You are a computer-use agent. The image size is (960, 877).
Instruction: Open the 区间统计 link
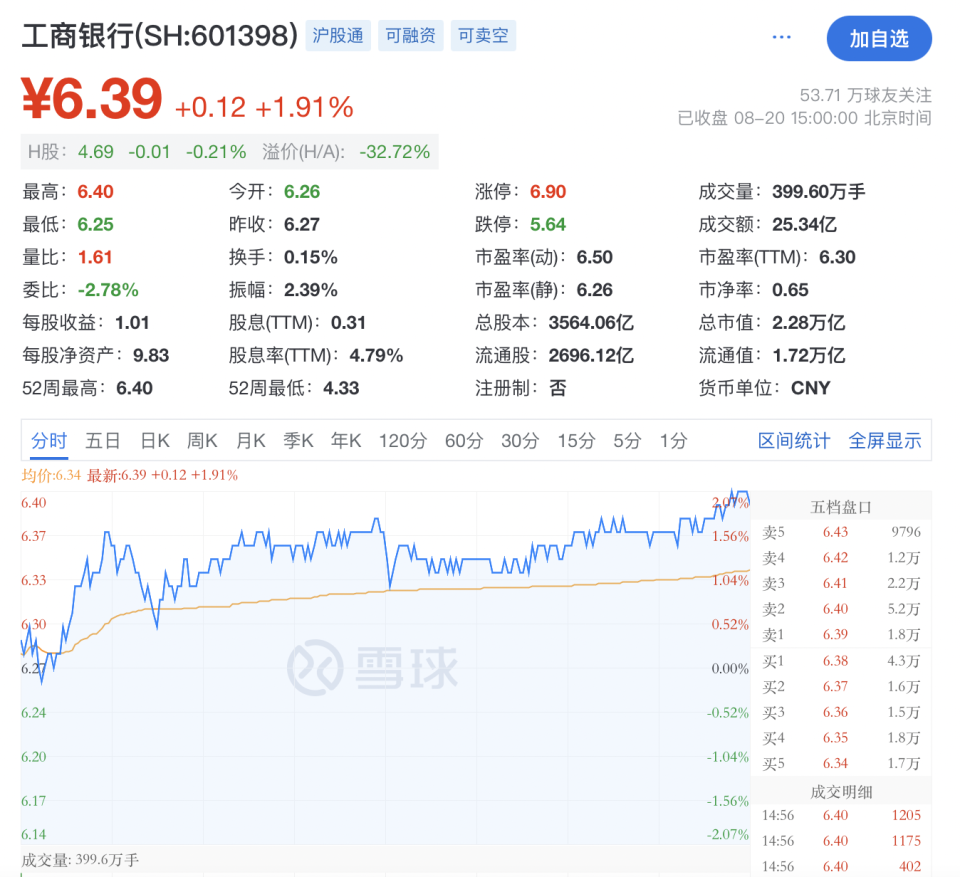pos(794,440)
